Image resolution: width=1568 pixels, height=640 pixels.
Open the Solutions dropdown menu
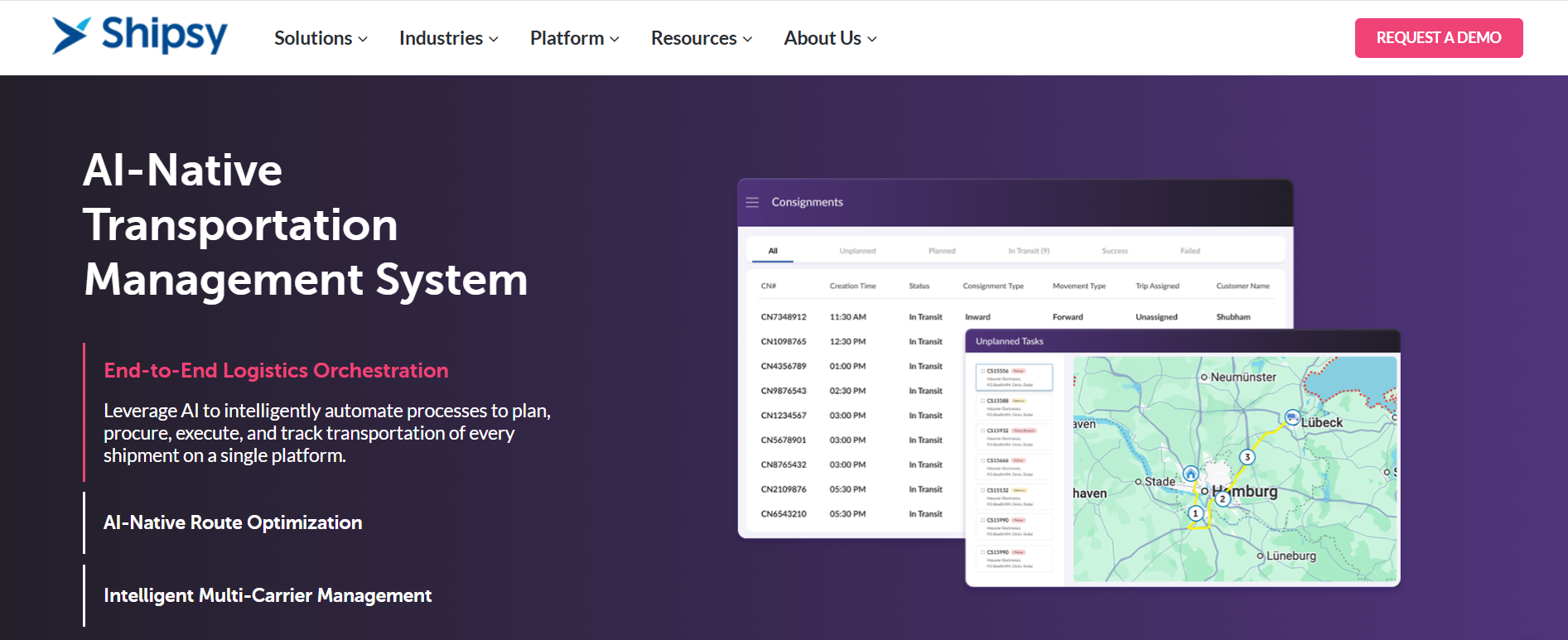[x=321, y=38]
